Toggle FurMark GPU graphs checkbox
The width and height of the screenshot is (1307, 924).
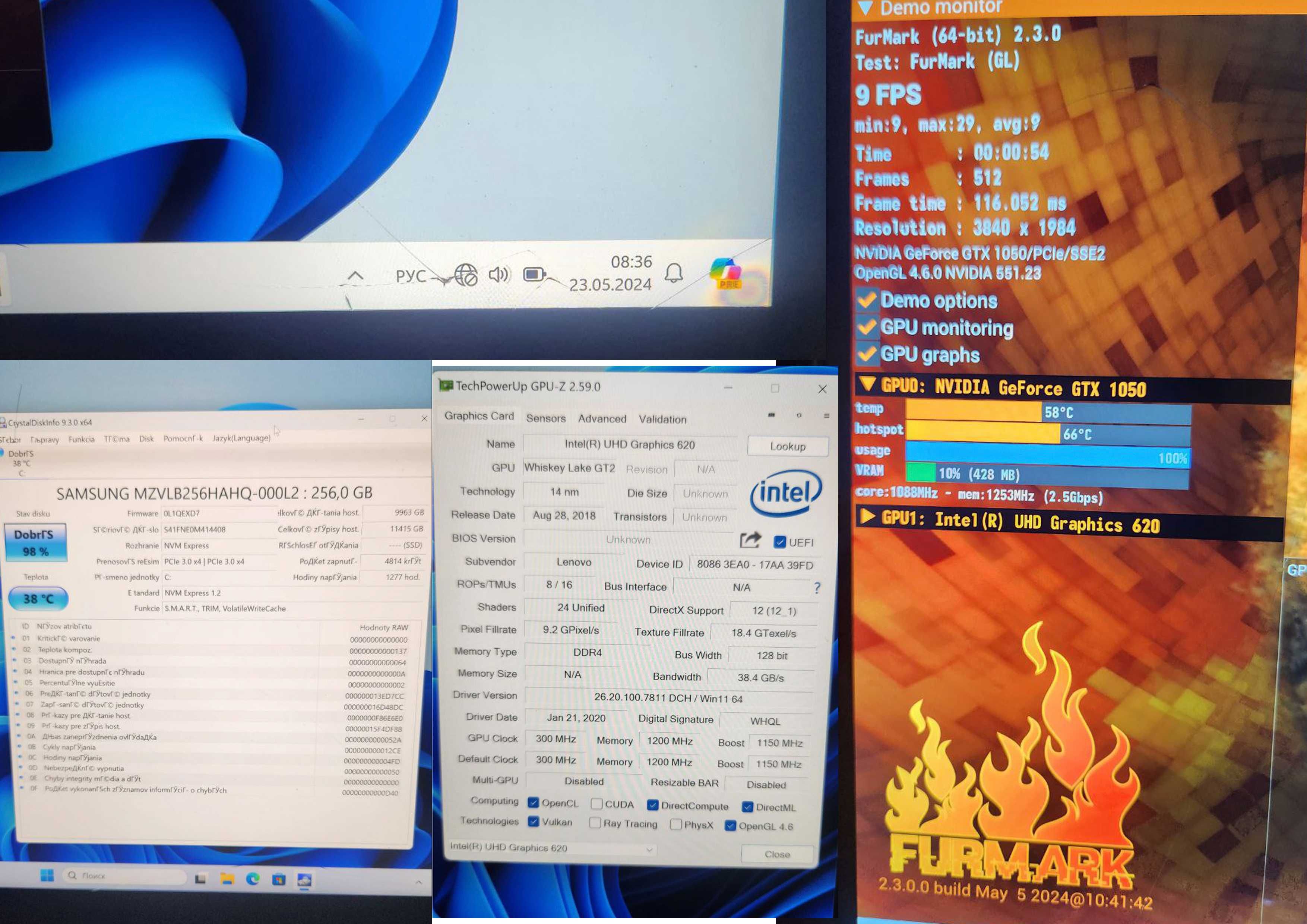867,354
